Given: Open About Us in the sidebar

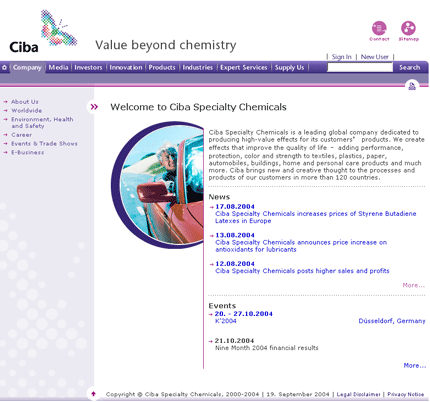Looking at the screenshot, I should (x=25, y=102).
